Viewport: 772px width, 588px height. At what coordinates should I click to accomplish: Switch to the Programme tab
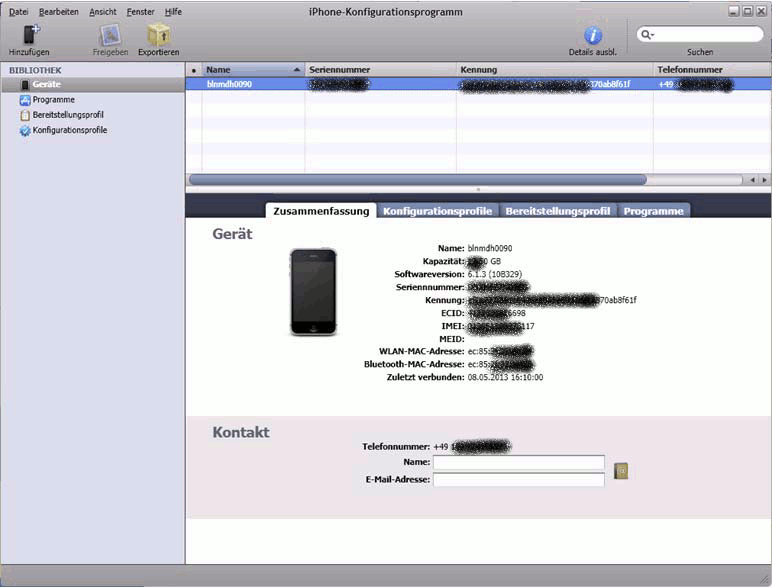click(654, 211)
